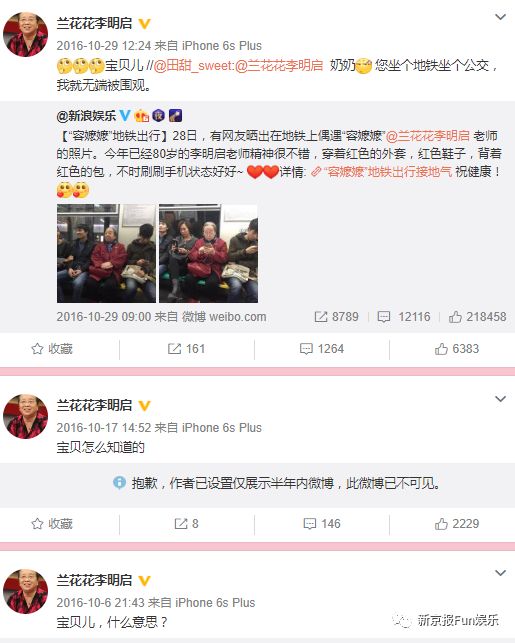Like the second post showing 2229

pyautogui.click(x=457, y=524)
